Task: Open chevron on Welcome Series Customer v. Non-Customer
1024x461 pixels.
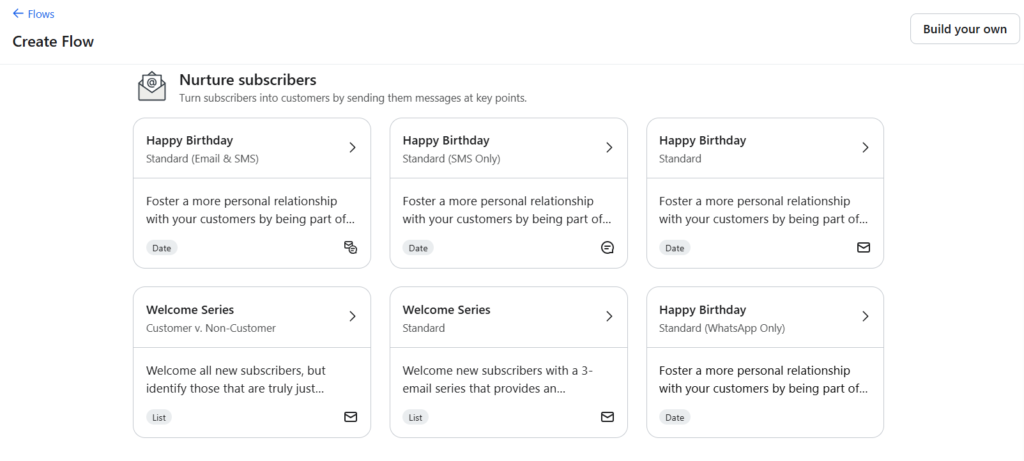Action: [352, 317]
